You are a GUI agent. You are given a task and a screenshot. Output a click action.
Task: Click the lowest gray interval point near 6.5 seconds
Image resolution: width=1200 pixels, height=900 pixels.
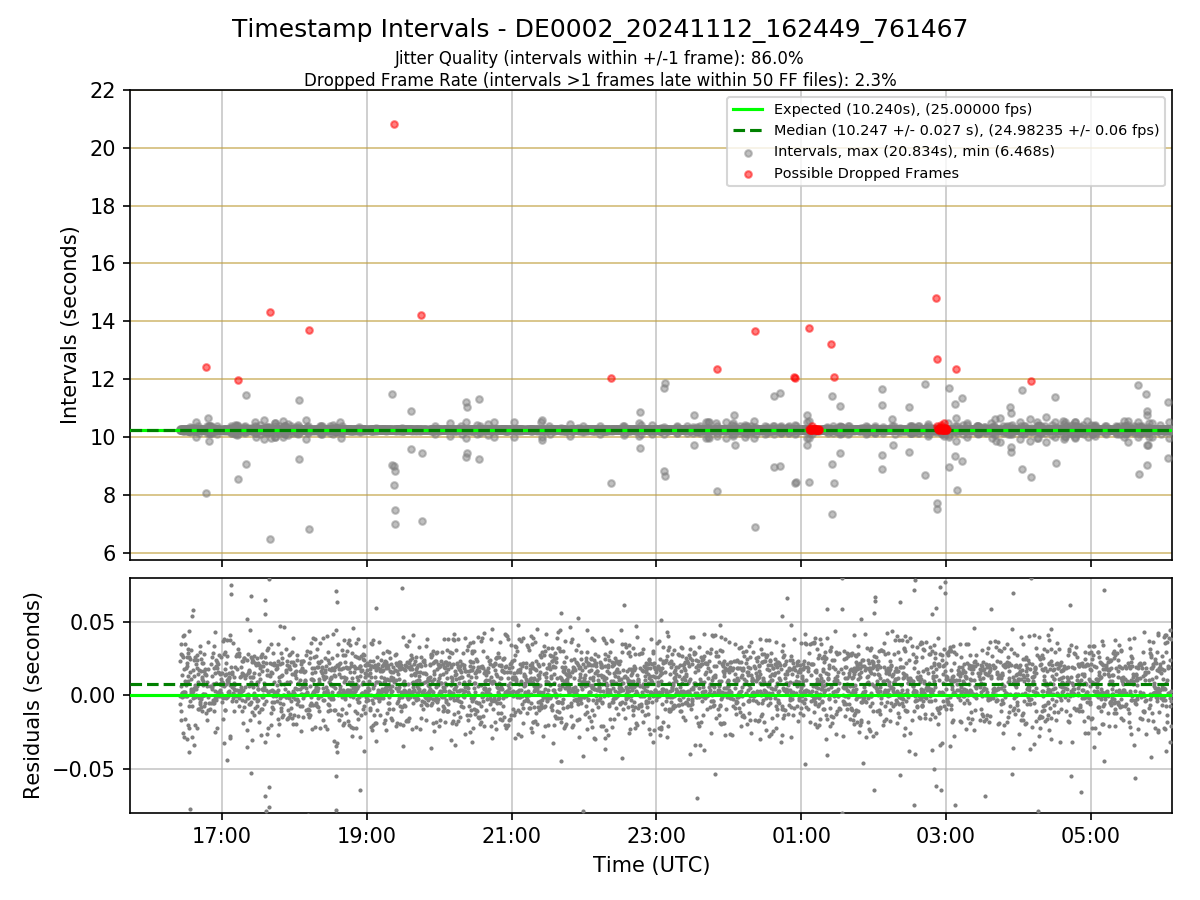(x=270, y=539)
